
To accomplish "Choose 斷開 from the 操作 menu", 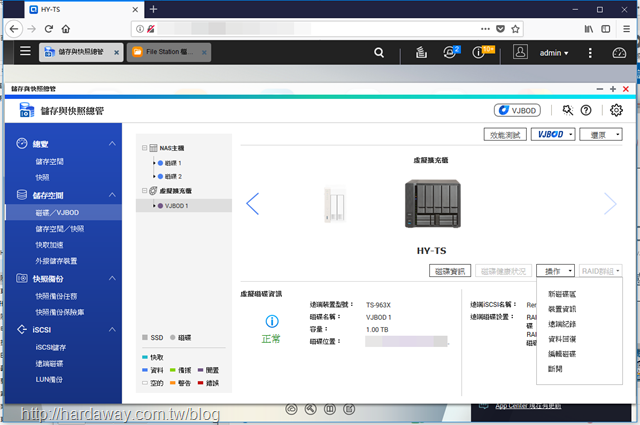I will (x=555, y=369).
